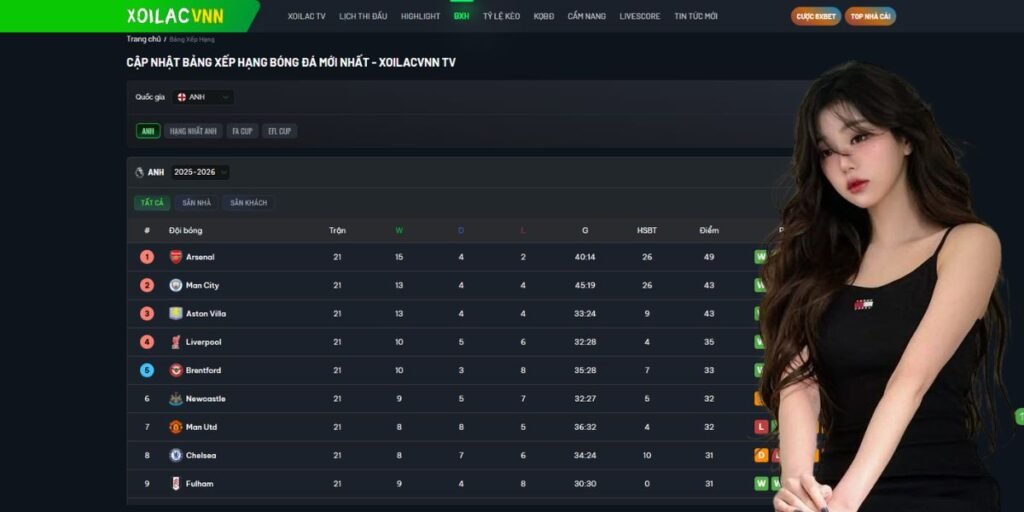Viewport: 1024px width, 512px height.
Task: Click the Brentford team badge
Action: (176, 370)
